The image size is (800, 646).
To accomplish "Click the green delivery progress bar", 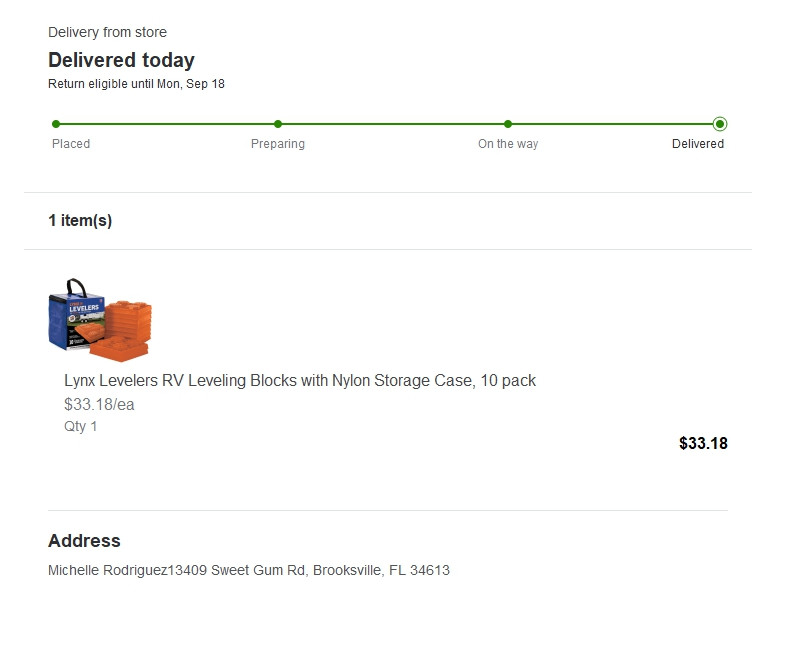I will (x=390, y=124).
